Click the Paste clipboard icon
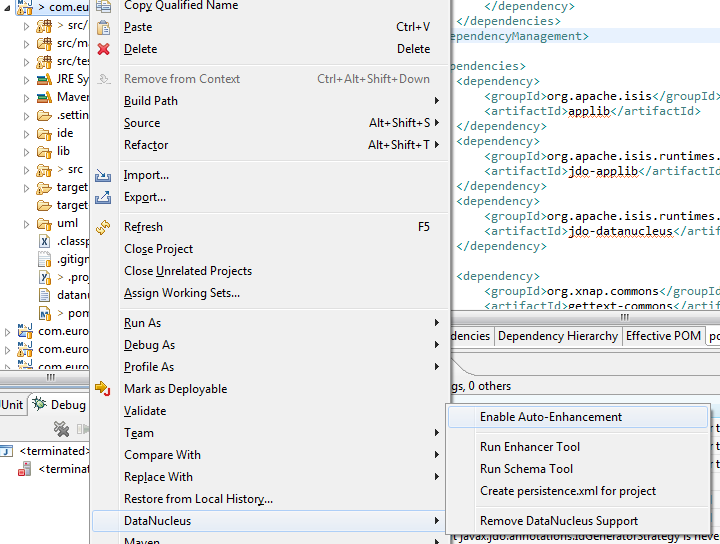 point(103,27)
